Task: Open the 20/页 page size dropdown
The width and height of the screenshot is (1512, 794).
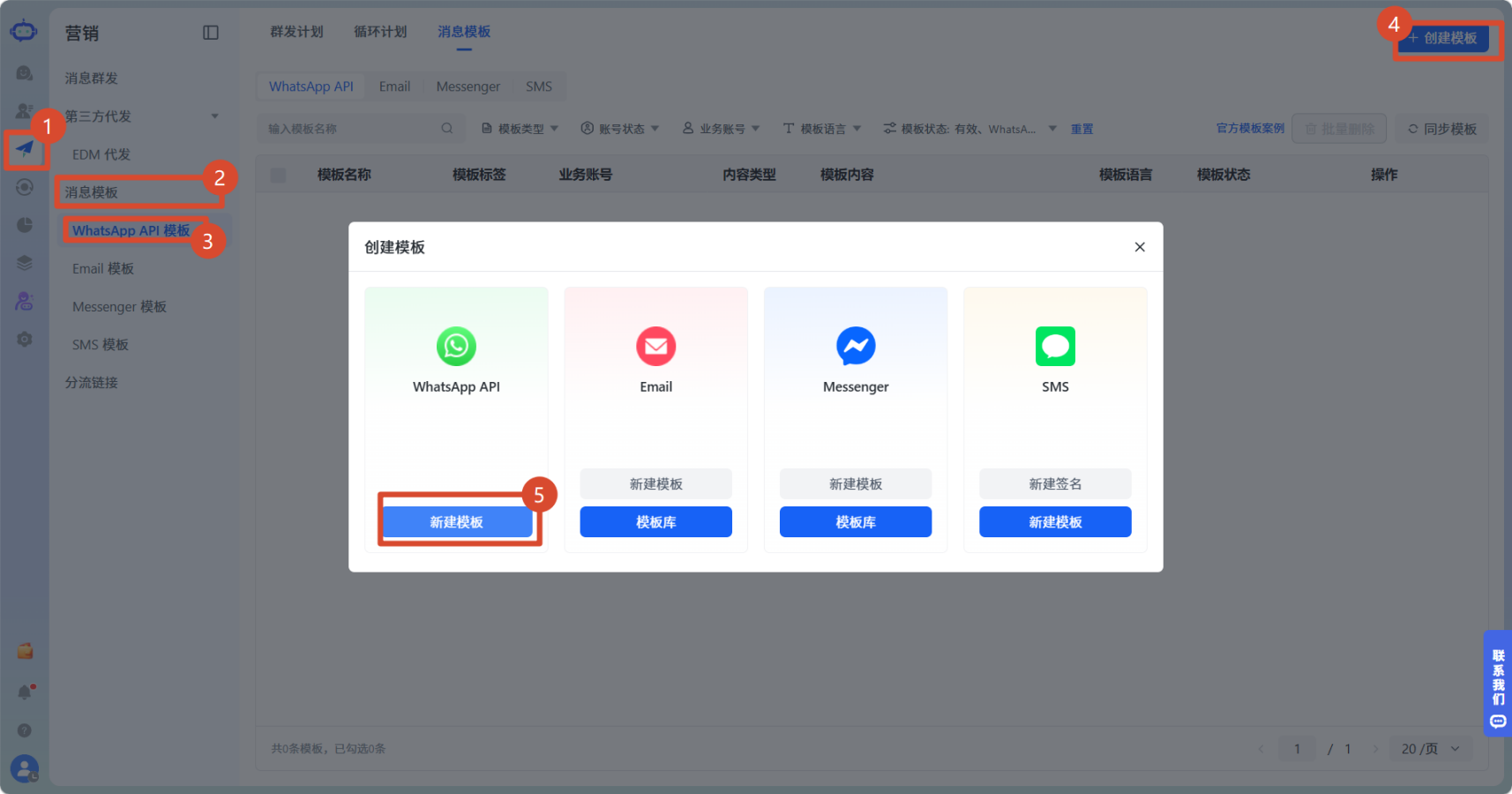Action: pyautogui.click(x=1430, y=749)
